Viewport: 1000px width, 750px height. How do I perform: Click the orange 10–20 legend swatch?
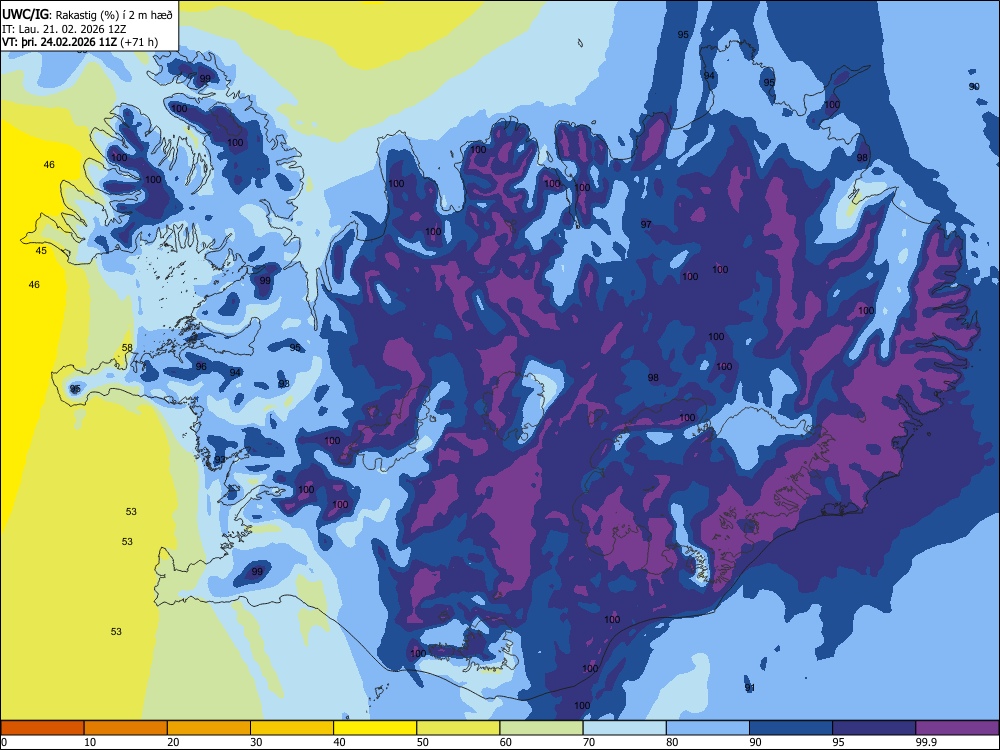coord(126,728)
